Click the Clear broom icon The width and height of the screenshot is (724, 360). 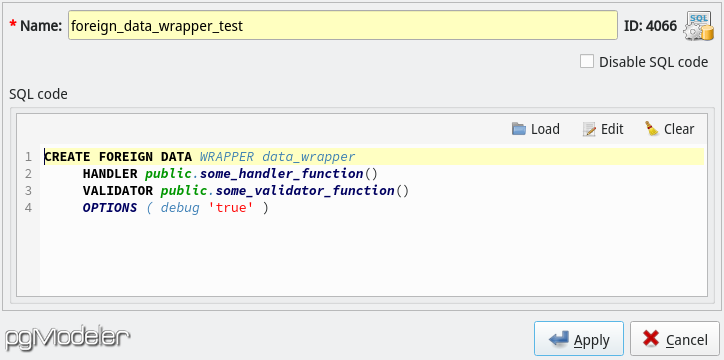coord(652,128)
